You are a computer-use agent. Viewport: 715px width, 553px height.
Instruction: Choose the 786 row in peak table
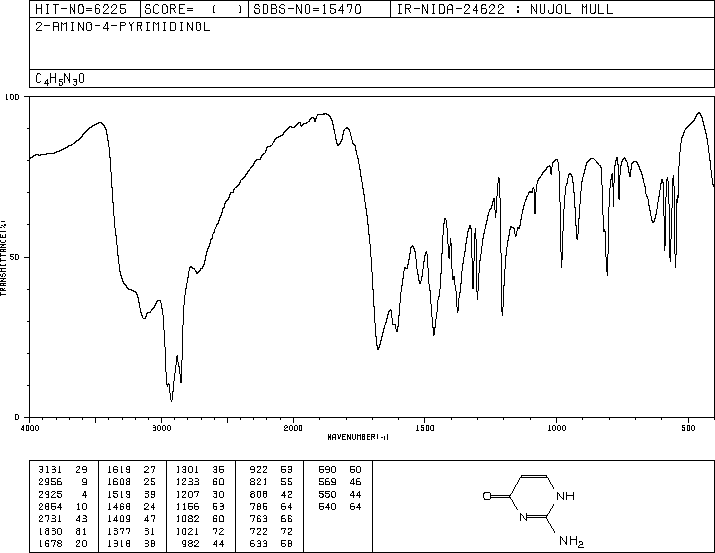(x=271, y=506)
